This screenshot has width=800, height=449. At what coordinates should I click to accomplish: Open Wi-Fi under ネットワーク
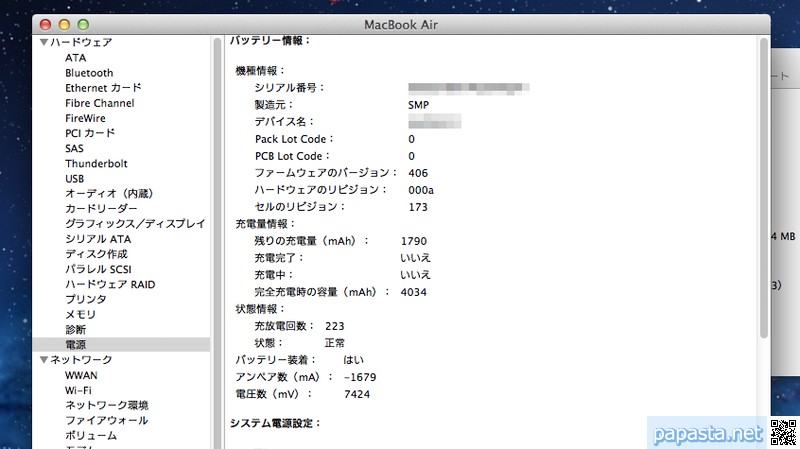coord(79,390)
